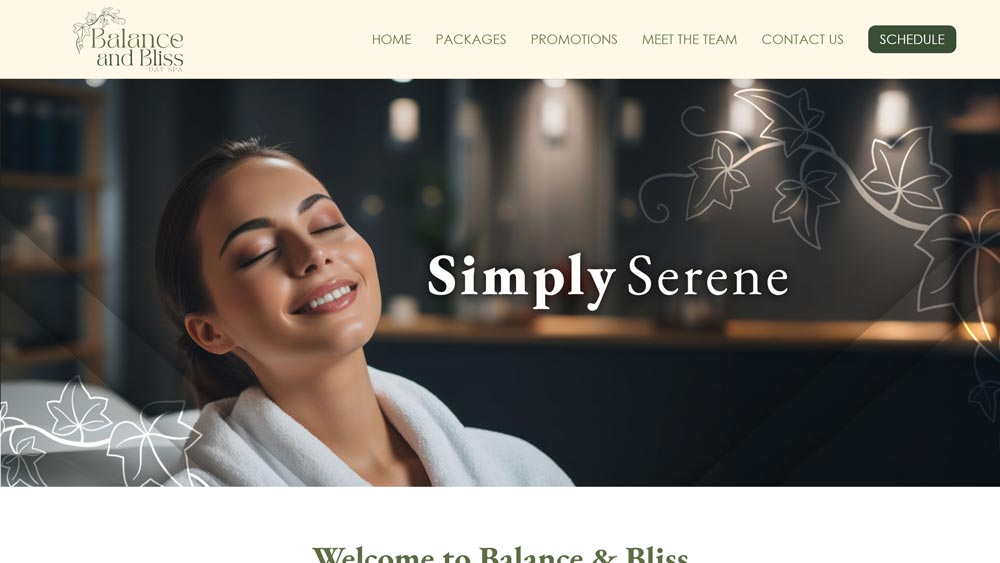Click the bold word Simply in the hero
The height and width of the screenshot is (563, 1000).
pos(521,279)
